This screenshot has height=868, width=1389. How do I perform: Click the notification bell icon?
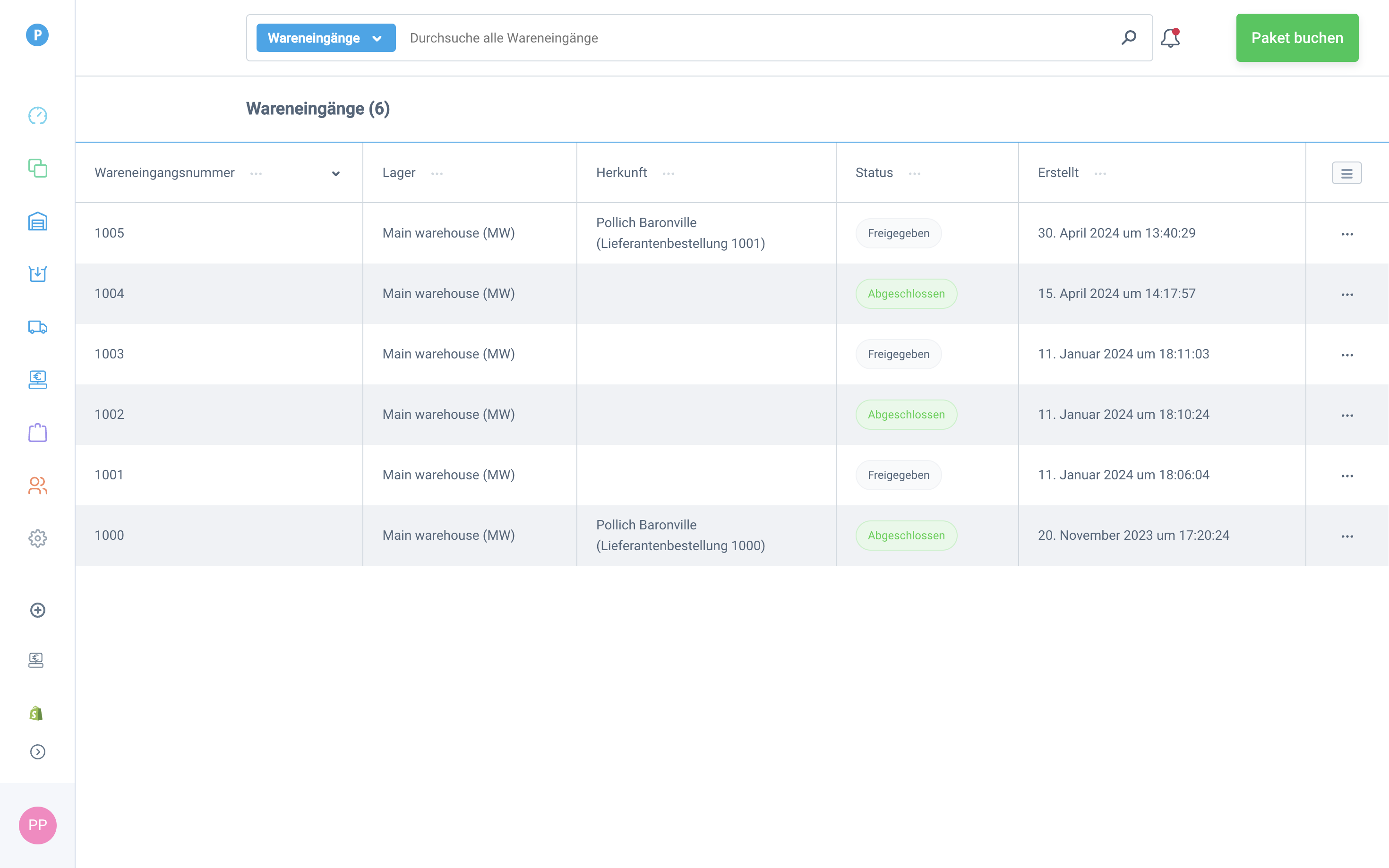point(1170,38)
